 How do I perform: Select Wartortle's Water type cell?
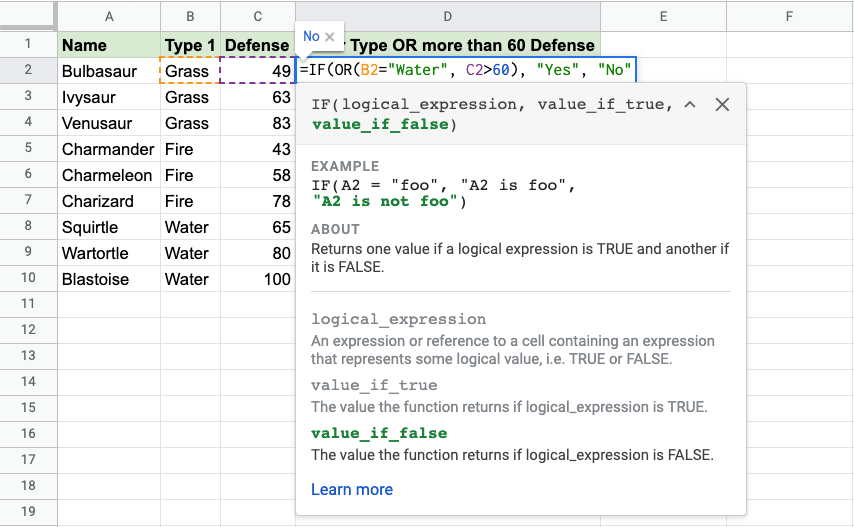tap(190, 253)
